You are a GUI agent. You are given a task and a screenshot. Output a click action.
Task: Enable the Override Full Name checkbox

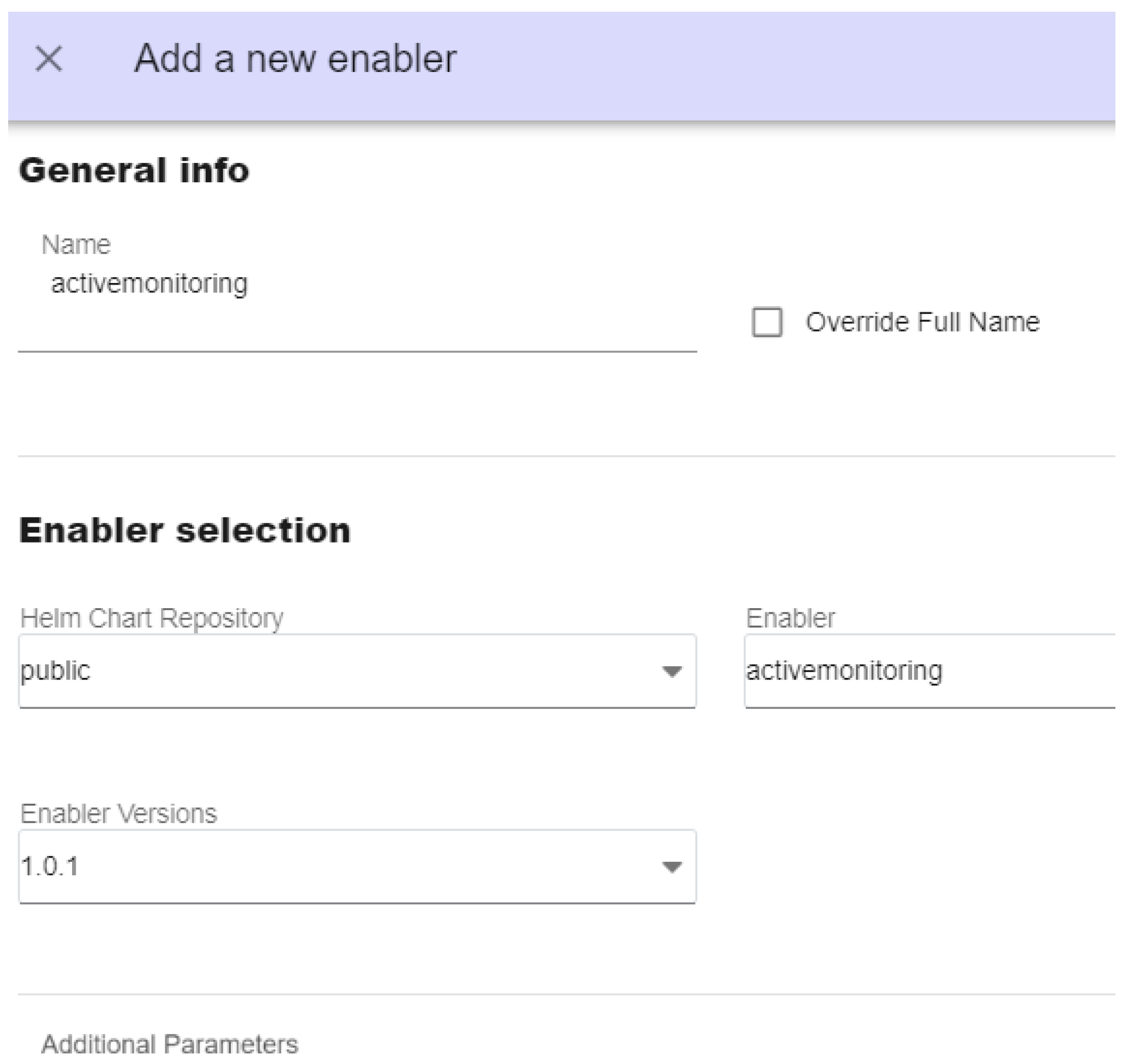click(x=766, y=322)
